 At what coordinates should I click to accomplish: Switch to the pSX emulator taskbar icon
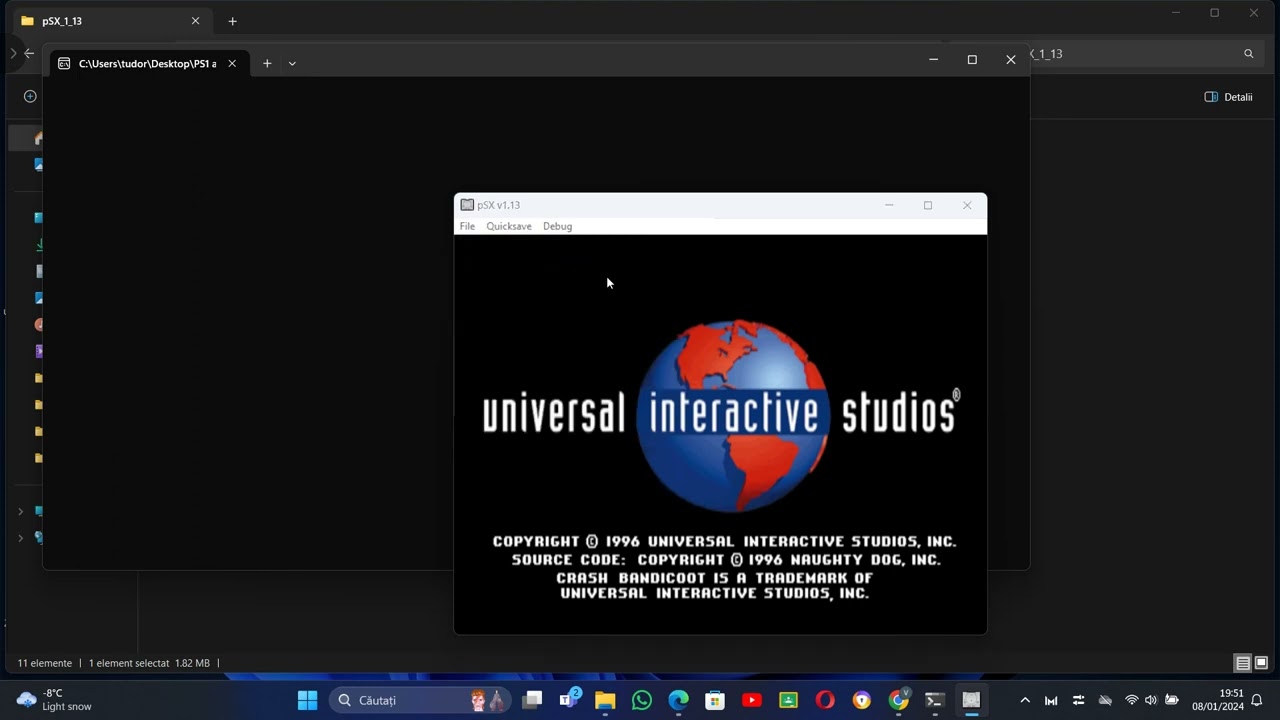971,700
